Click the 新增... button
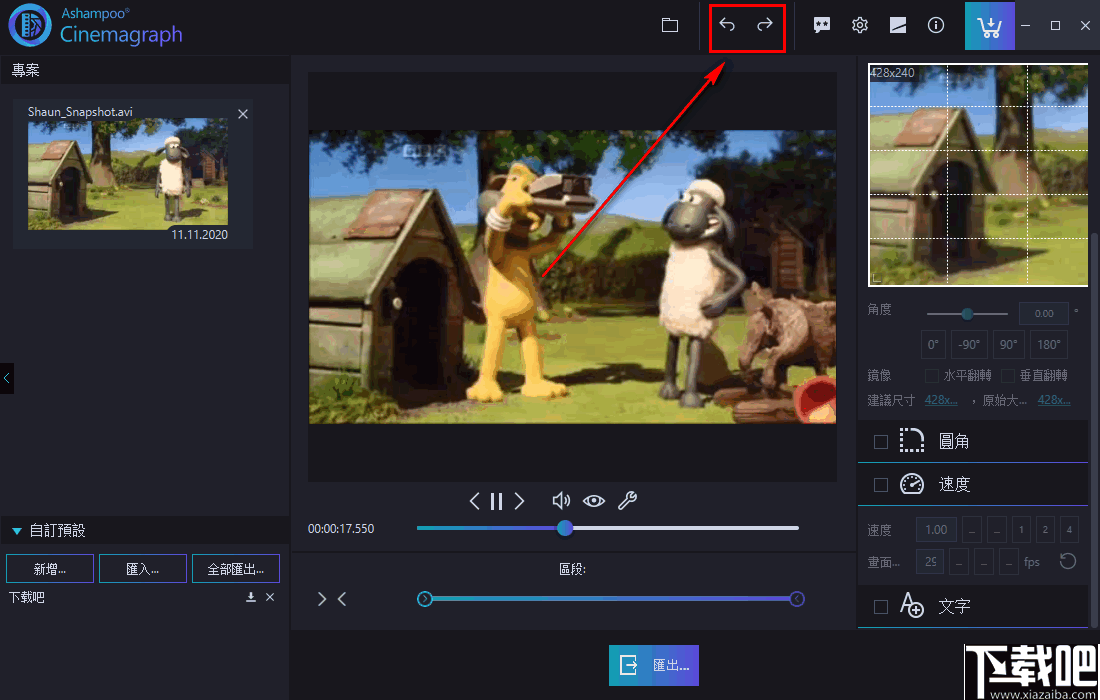This screenshot has width=1100, height=700. (x=50, y=569)
